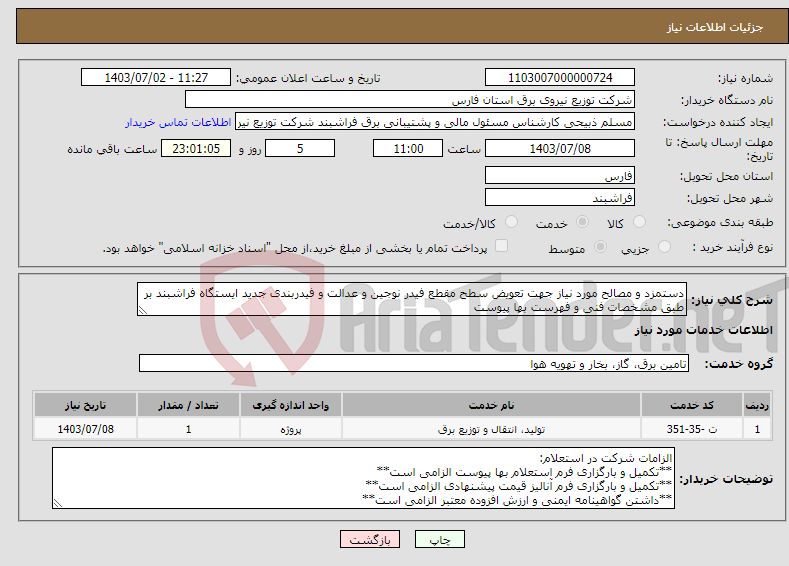This screenshot has width=789, height=566.
Task: Select the خدمت radio button
Action: pyautogui.click(x=582, y=222)
